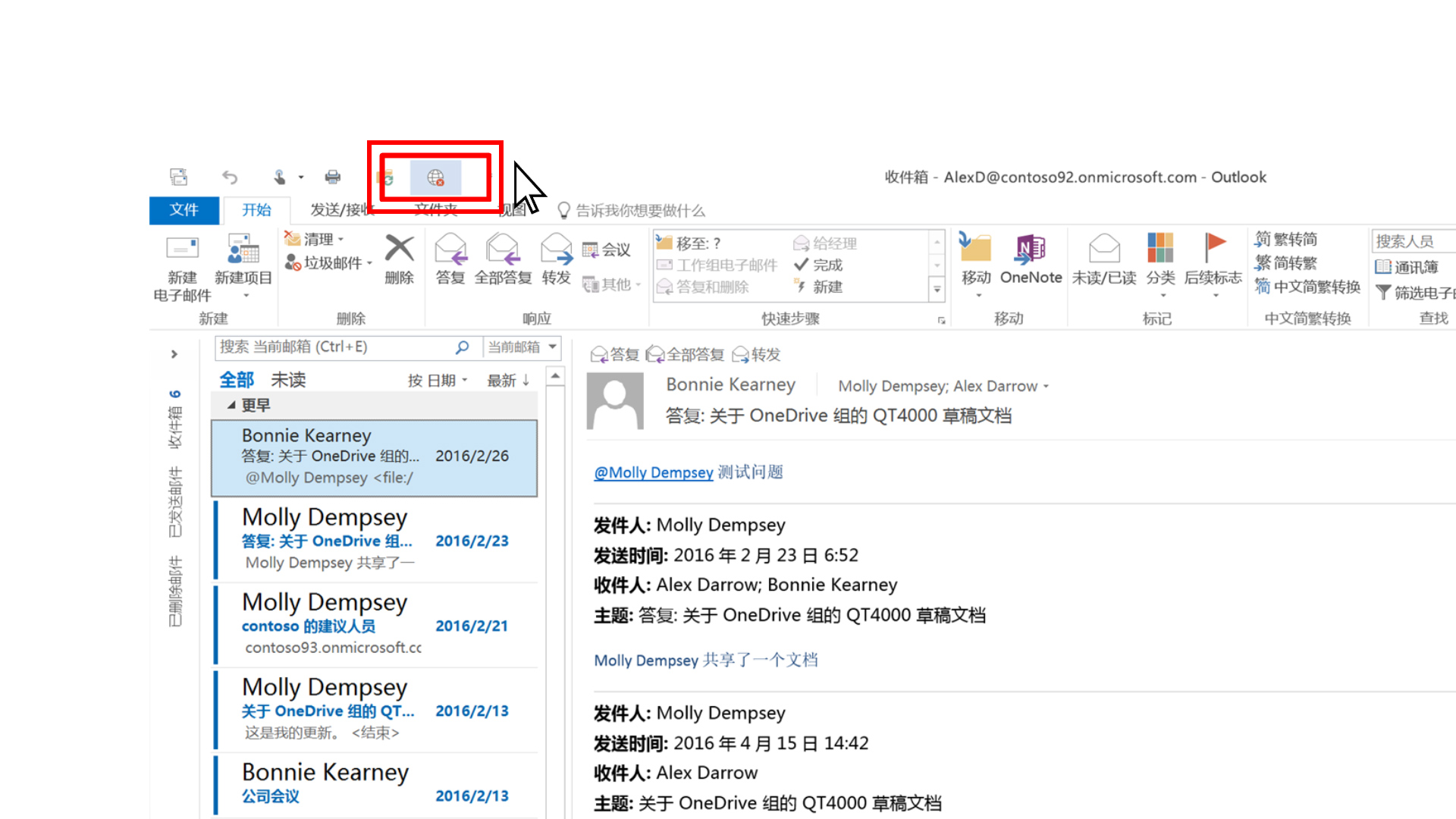Select contoso 的建议人员 email
Image resolution: width=1456 pixels, height=819 pixels.
pyautogui.click(x=375, y=625)
